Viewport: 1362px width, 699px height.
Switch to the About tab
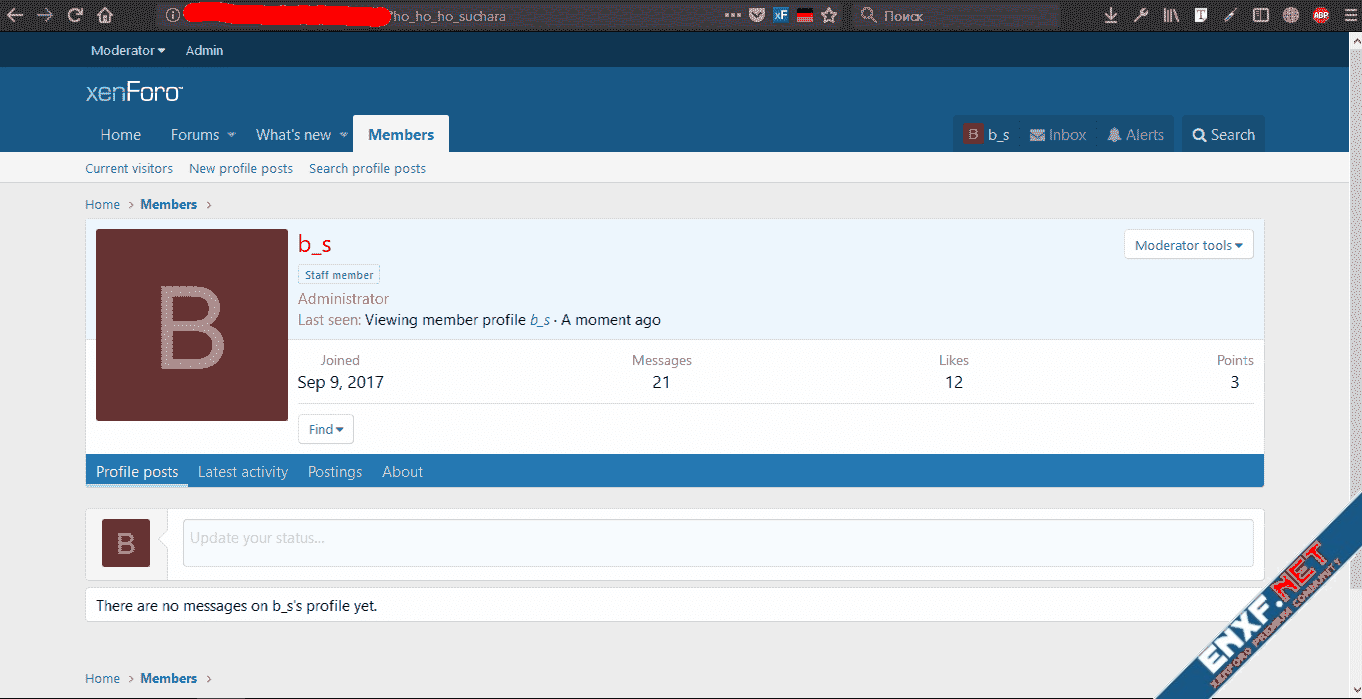(x=402, y=472)
